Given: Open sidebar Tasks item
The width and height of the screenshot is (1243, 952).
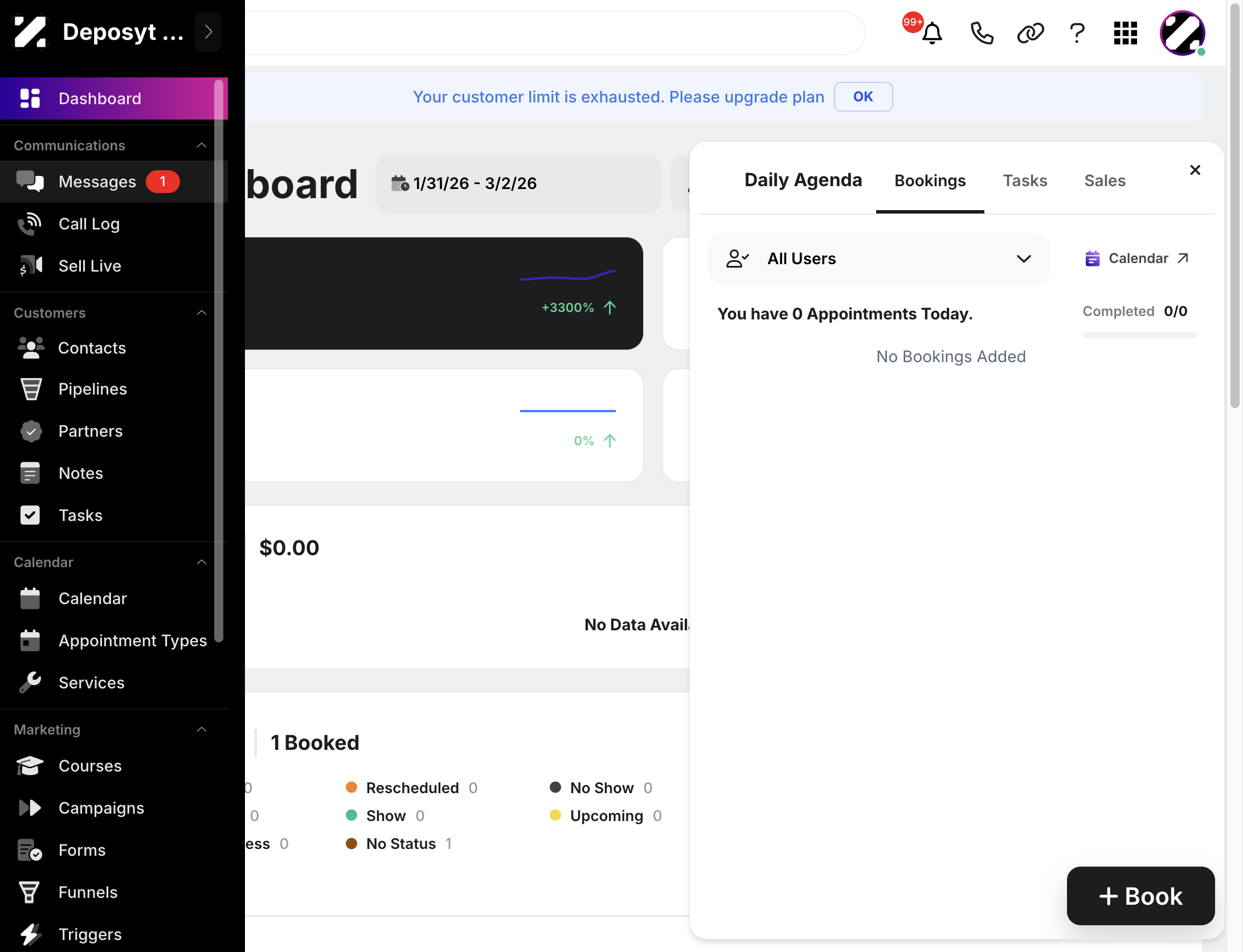Looking at the screenshot, I should click(x=114, y=515).
